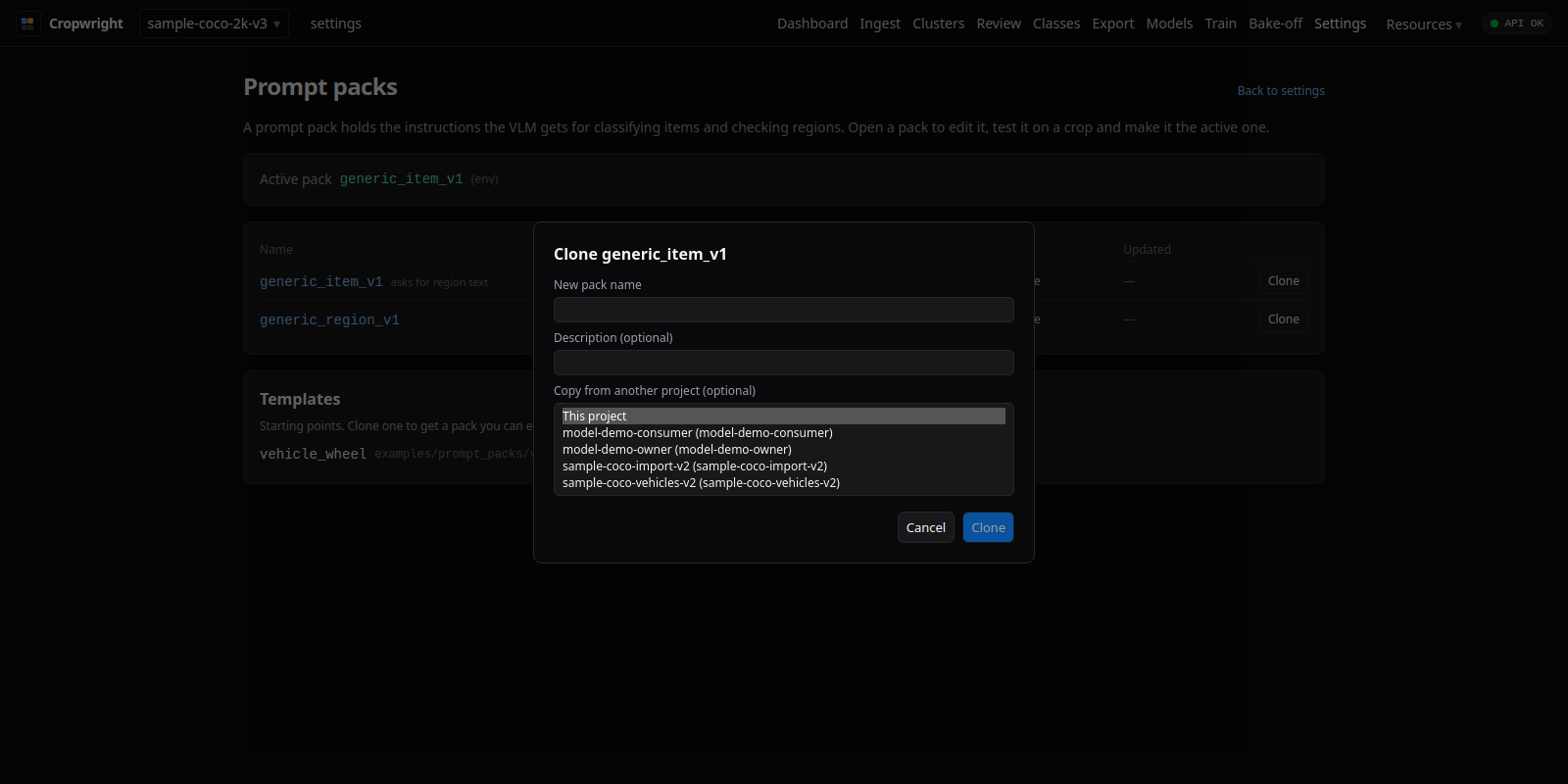This screenshot has width=1568, height=784.
Task: Click the API OK status indicator
Action: click(1517, 24)
